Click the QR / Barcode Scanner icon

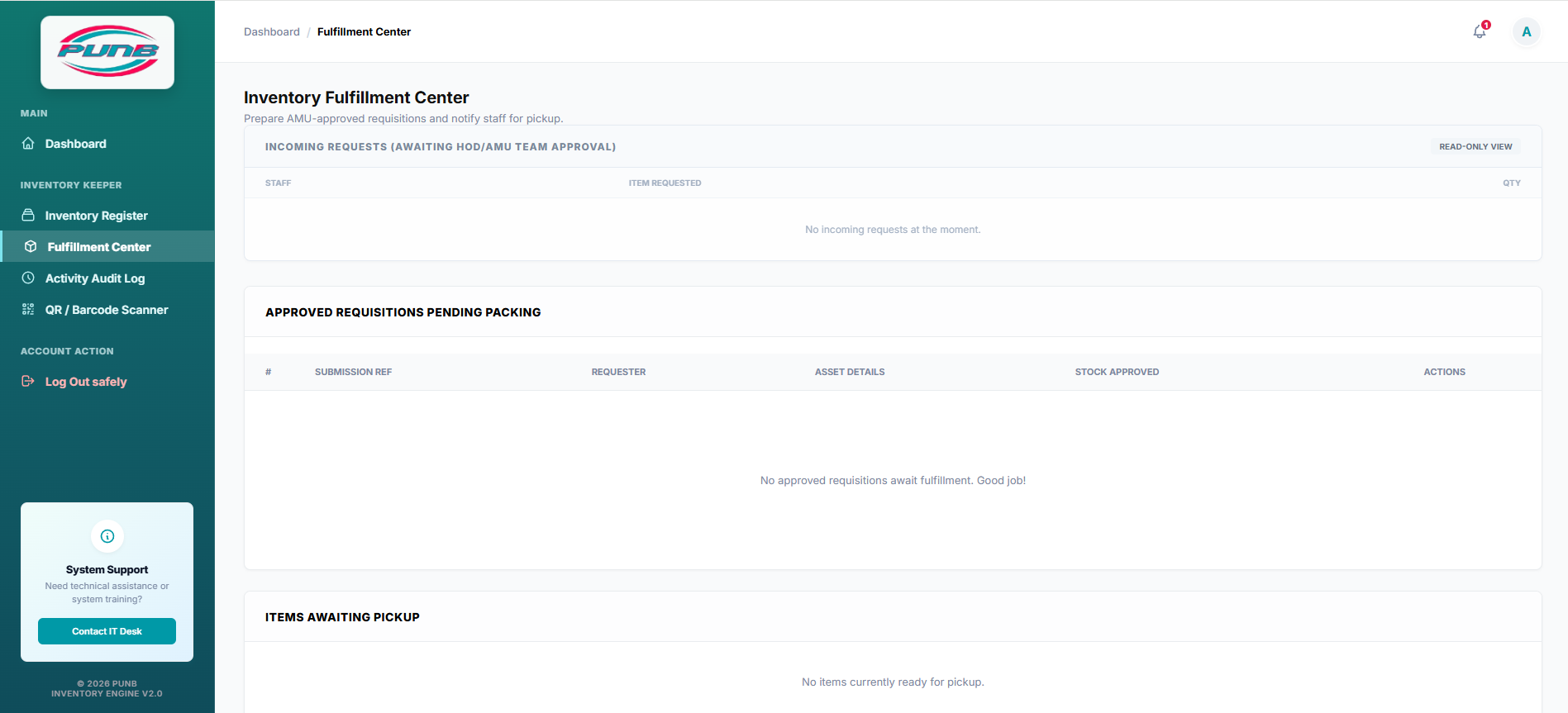[28, 309]
